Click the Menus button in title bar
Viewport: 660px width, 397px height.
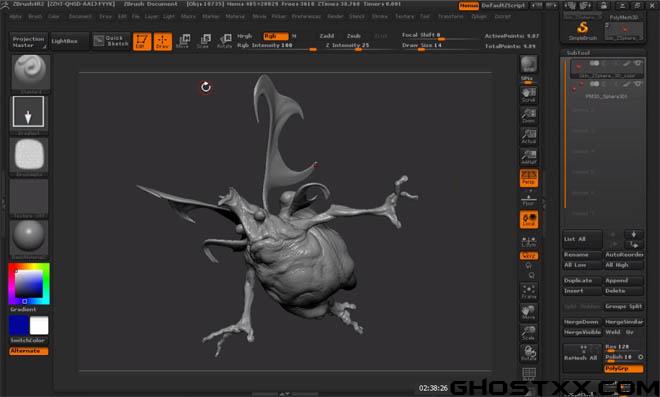(x=468, y=6)
